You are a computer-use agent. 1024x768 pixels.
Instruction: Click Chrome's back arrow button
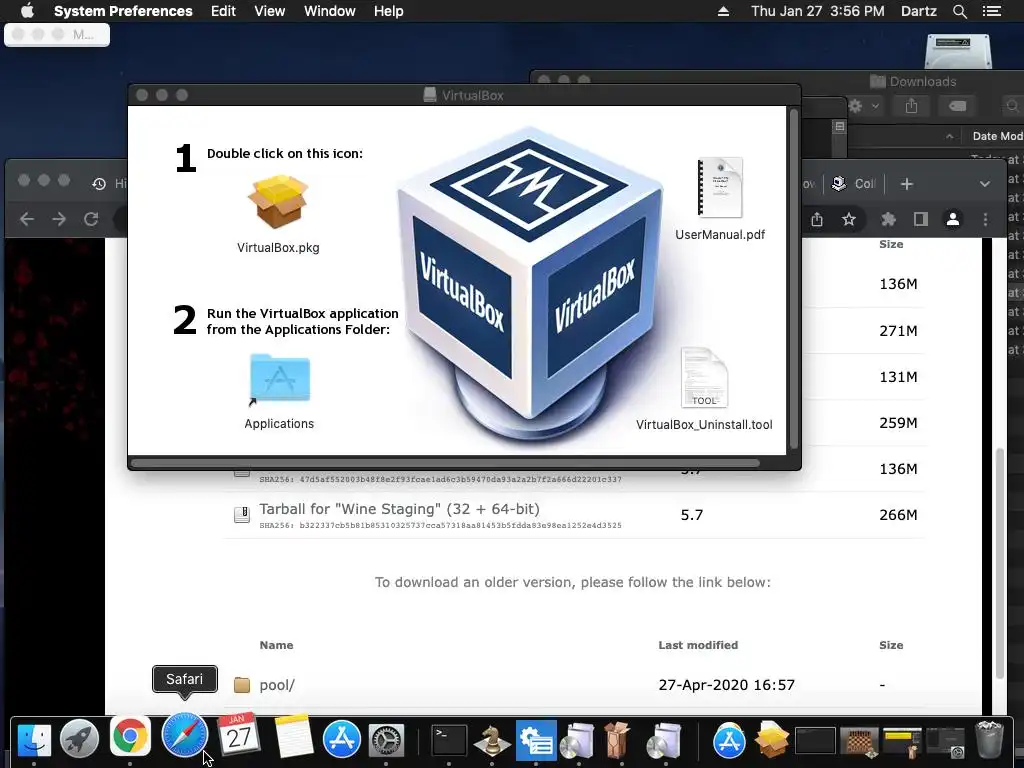[x=27, y=219]
